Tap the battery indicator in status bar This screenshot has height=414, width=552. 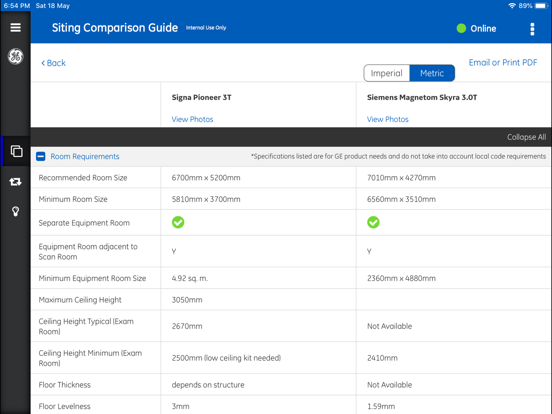point(540,6)
